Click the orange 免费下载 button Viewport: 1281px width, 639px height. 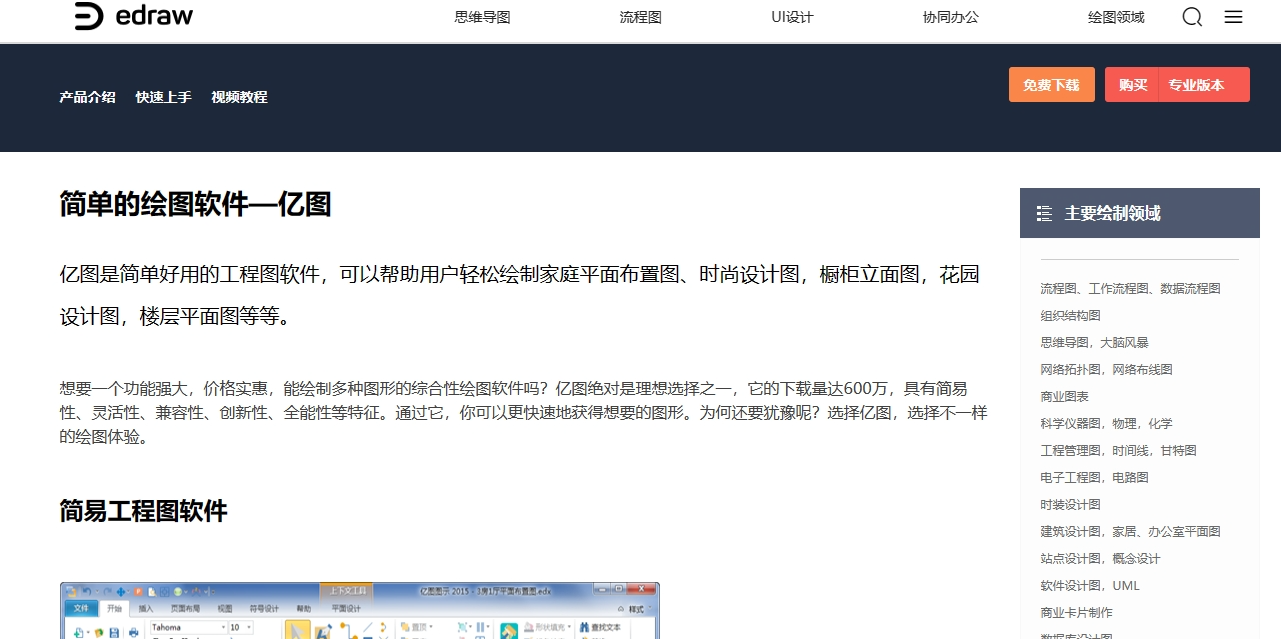click(x=1052, y=85)
